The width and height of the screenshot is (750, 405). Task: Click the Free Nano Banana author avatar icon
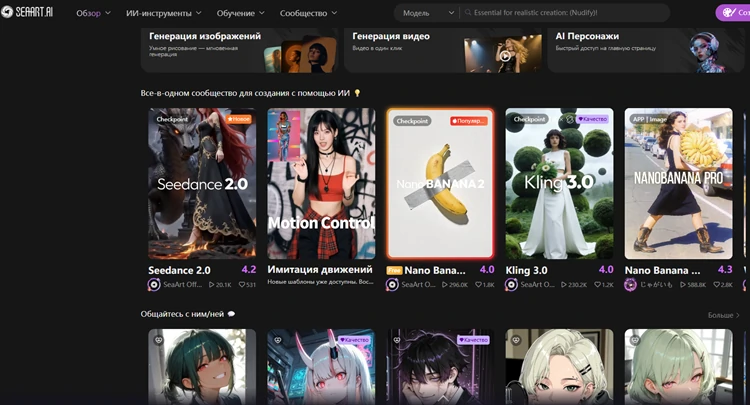coord(392,285)
